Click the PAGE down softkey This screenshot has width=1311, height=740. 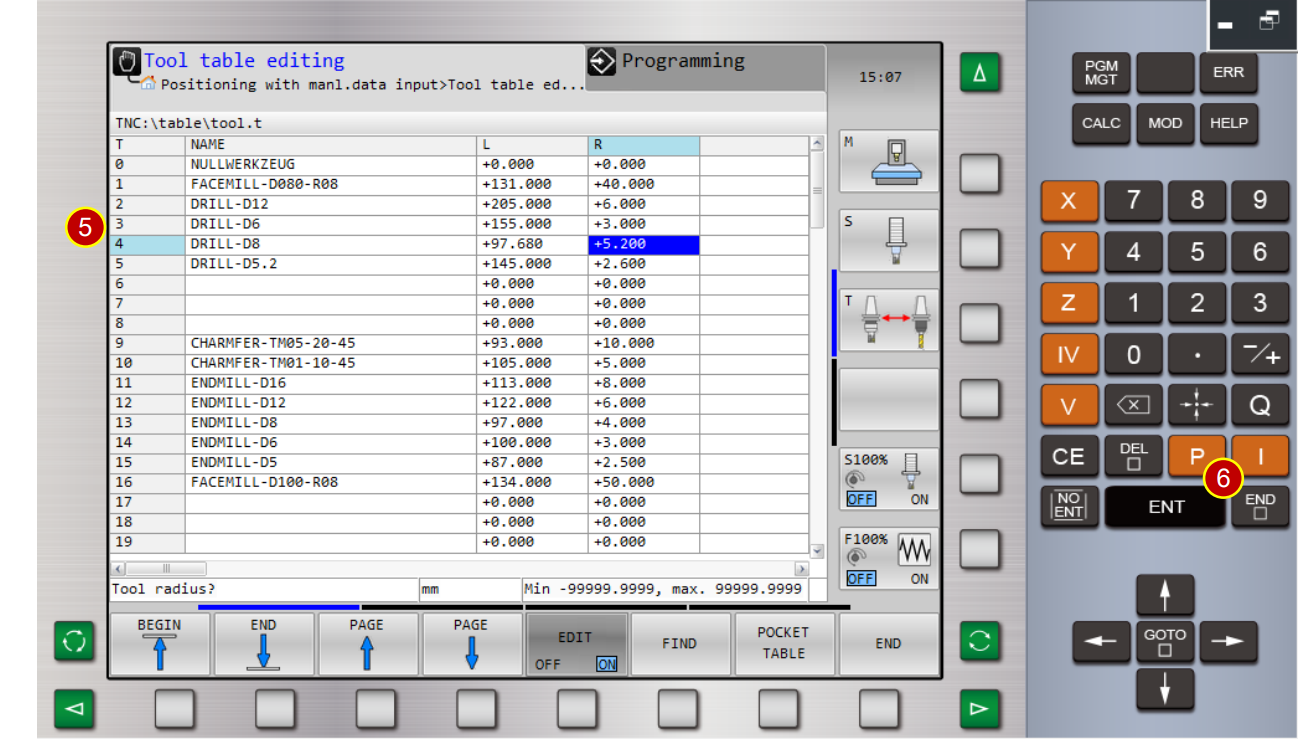pyautogui.click(x=471, y=644)
